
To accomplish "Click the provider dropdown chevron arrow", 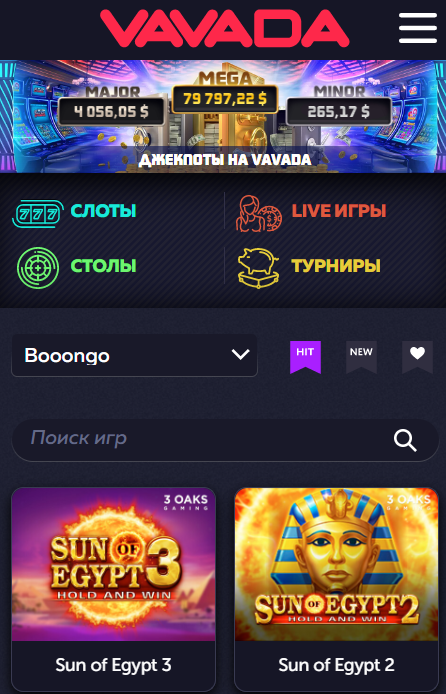I will click(x=241, y=355).
